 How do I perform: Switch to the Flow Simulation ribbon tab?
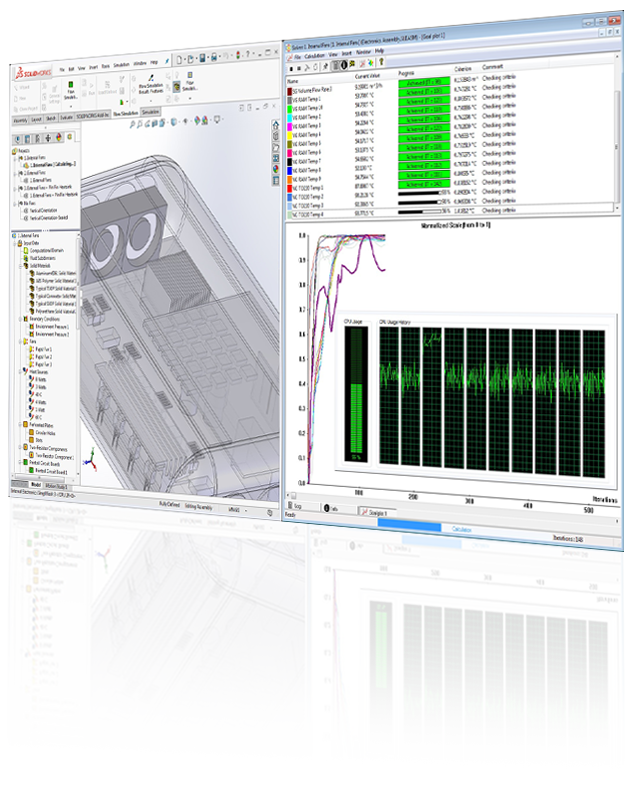pyautogui.click(x=124, y=114)
